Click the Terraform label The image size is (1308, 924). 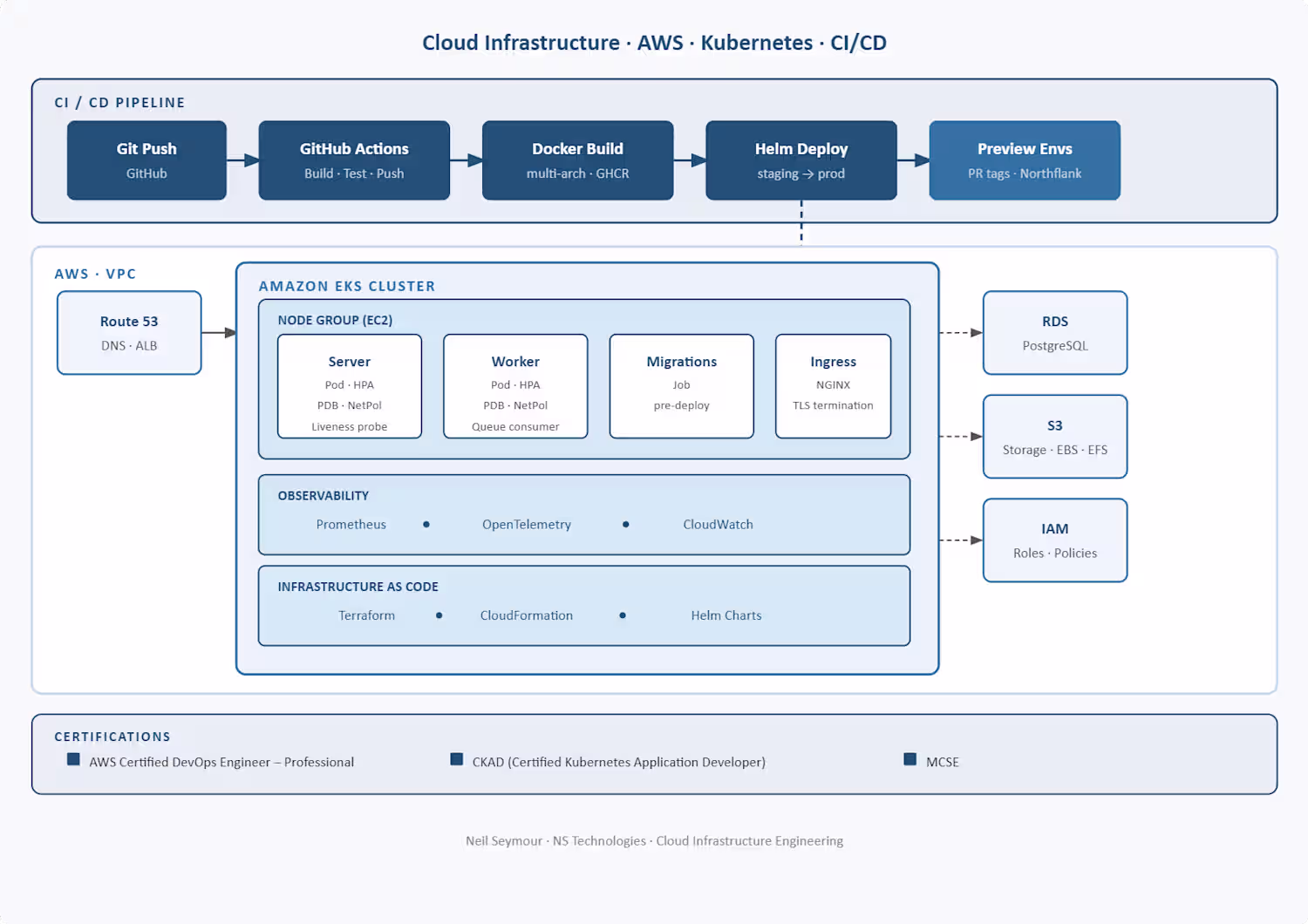(x=367, y=615)
